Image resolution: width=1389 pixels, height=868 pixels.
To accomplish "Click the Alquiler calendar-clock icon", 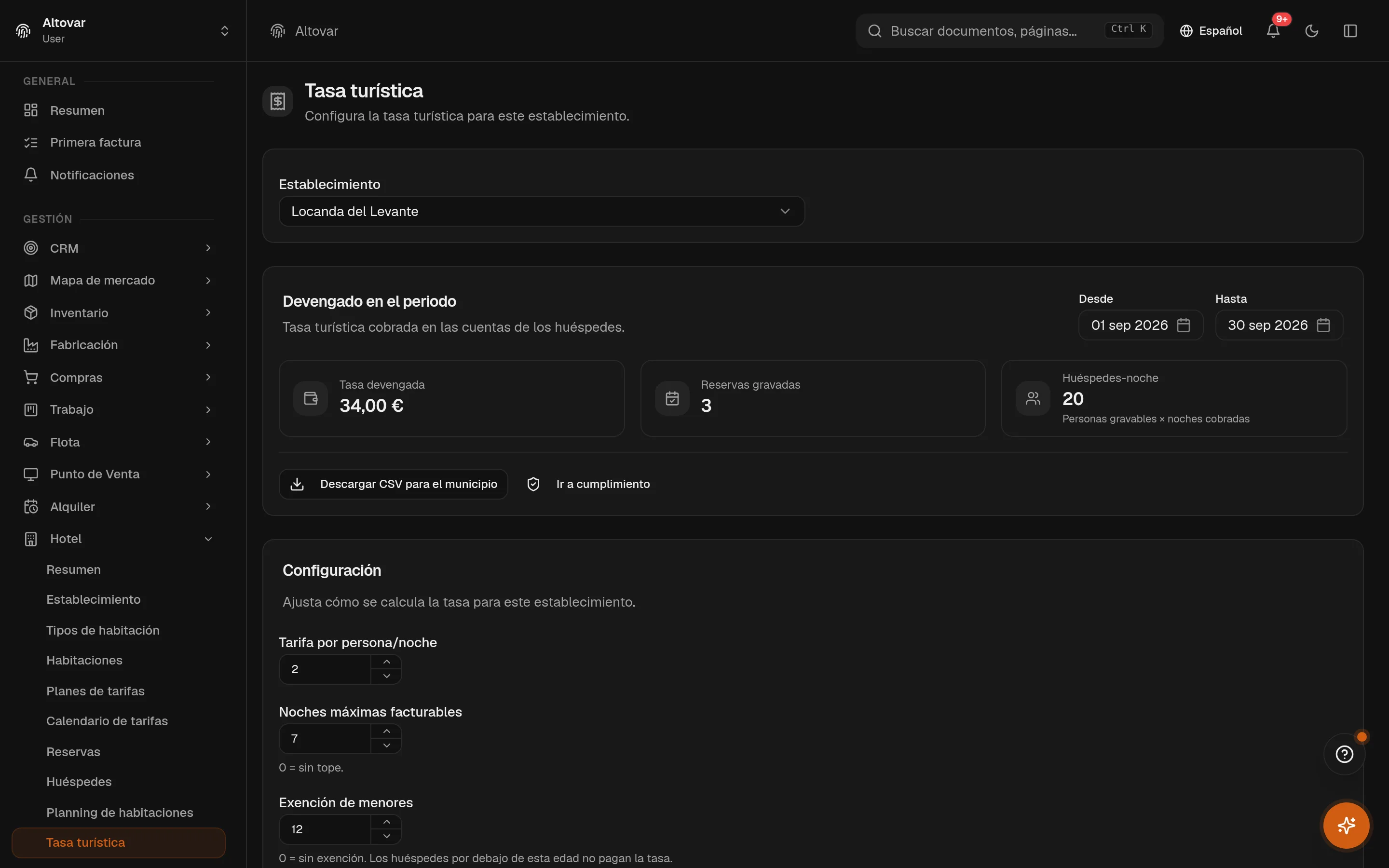I will [31, 506].
